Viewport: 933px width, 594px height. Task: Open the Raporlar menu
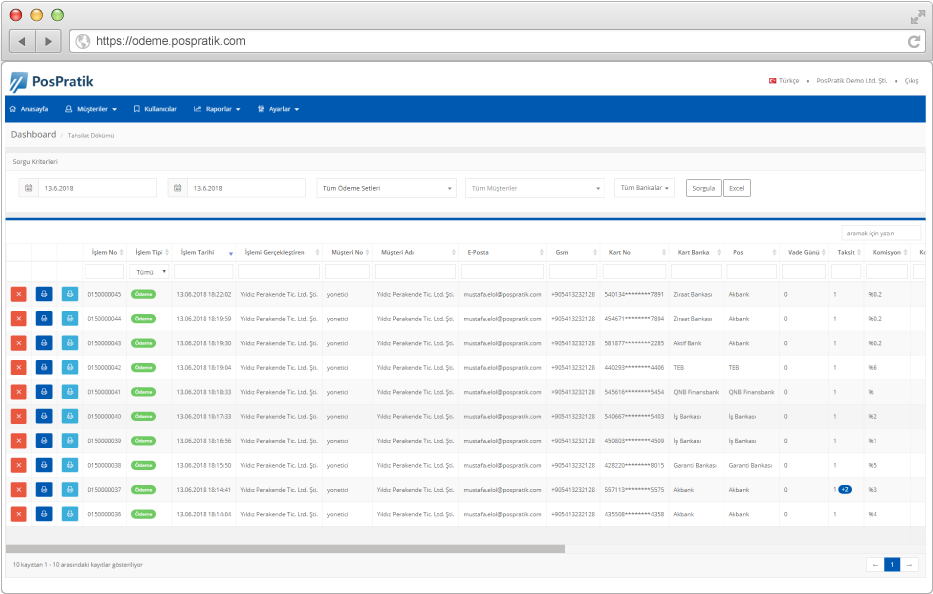pos(217,109)
